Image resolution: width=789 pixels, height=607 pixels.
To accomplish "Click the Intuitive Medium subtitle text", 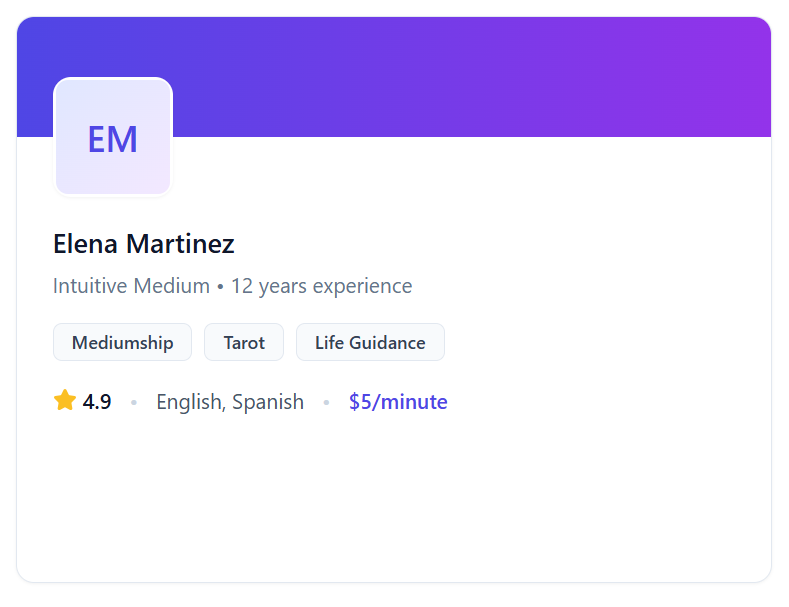I will (x=131, y=286).
